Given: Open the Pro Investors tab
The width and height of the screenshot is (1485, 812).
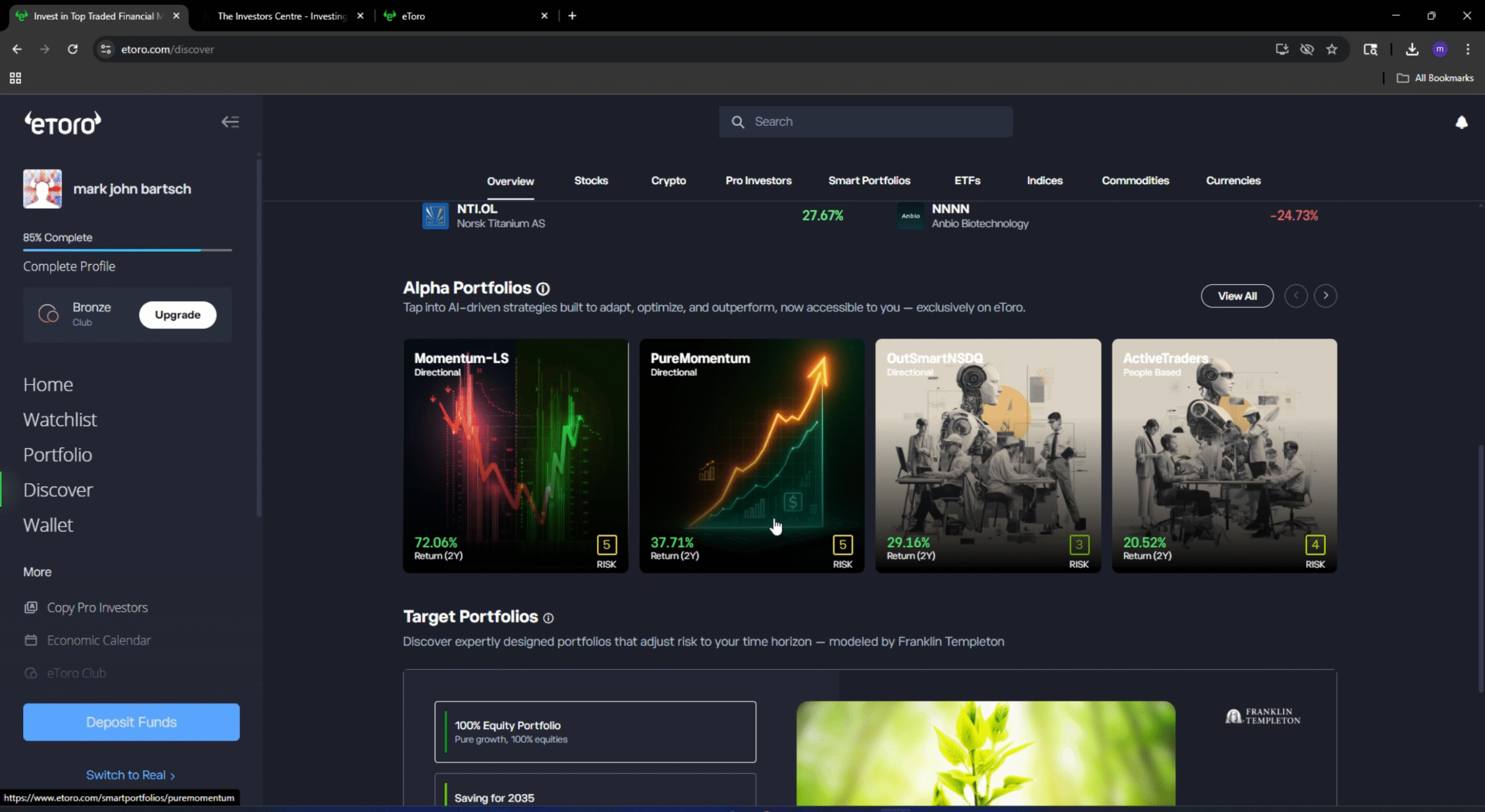Looking at the screenshot, I should click(x=758, y=180).
